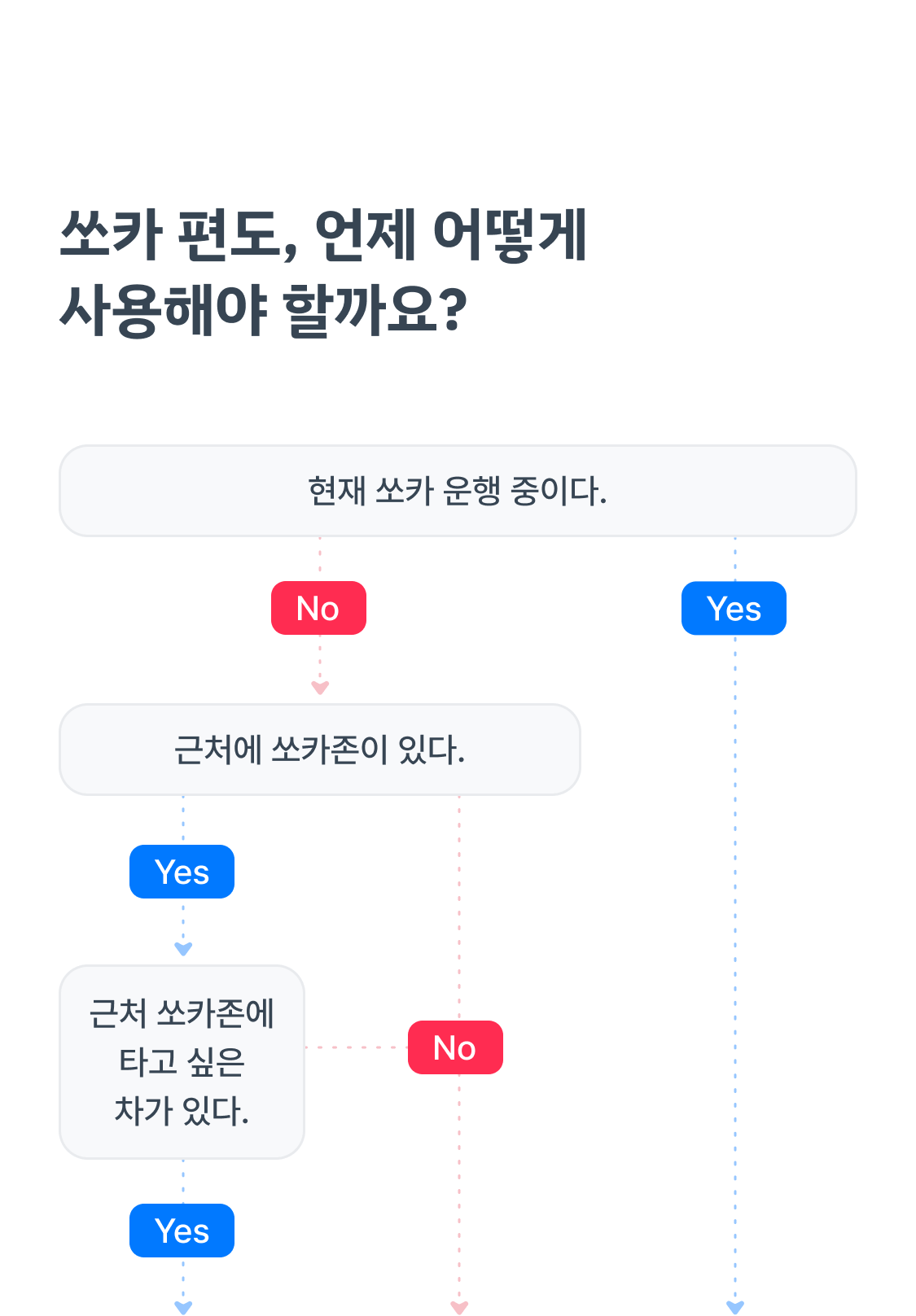Select the red No badge under 현재 쏘카 운행 중이다
The image size is (916, 1316).
click(318, 608)
